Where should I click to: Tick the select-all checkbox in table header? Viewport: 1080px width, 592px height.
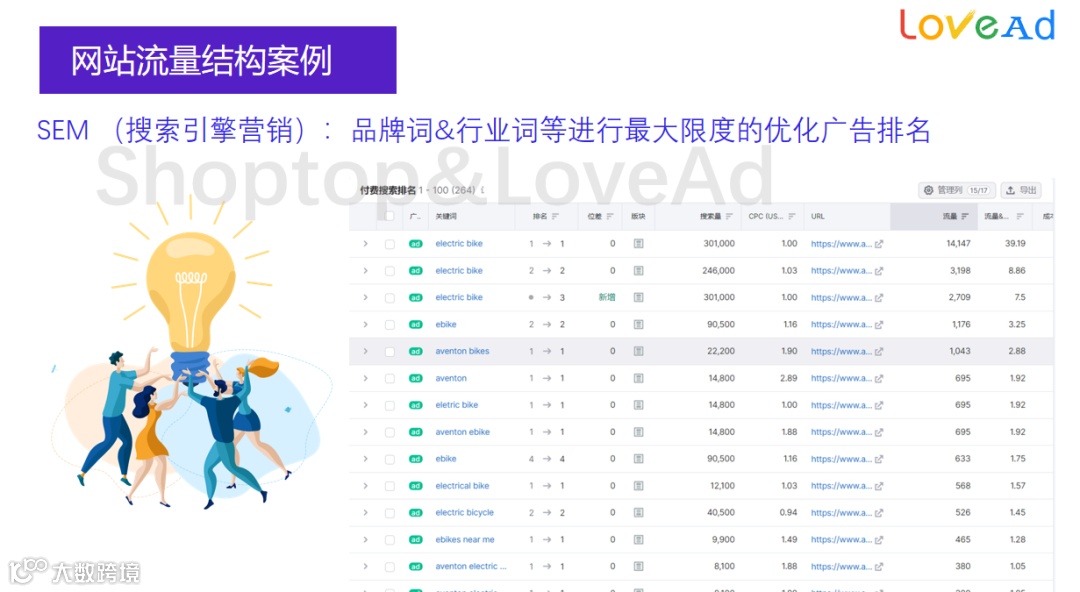point(390,216)
